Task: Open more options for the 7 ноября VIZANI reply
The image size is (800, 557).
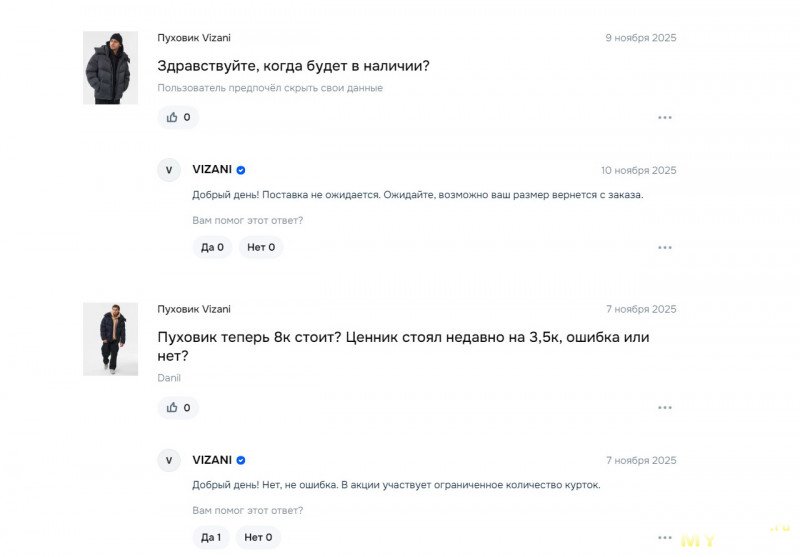Action: tap(665, 537)
